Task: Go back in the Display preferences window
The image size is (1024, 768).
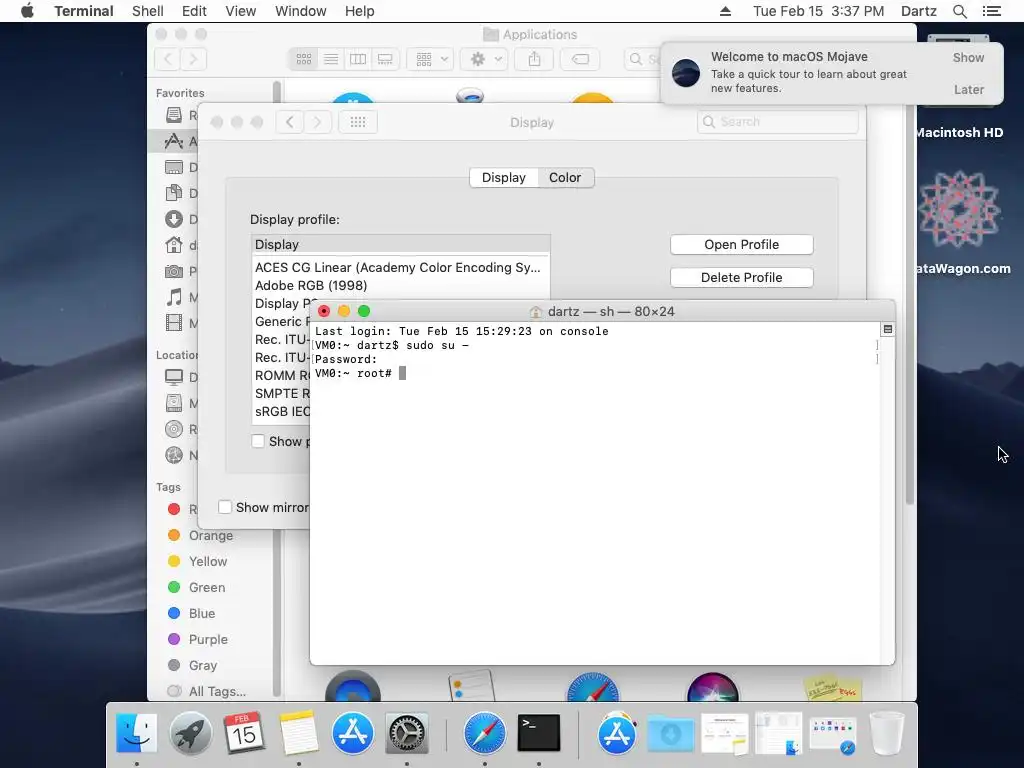Action: [x=290, y=122]
